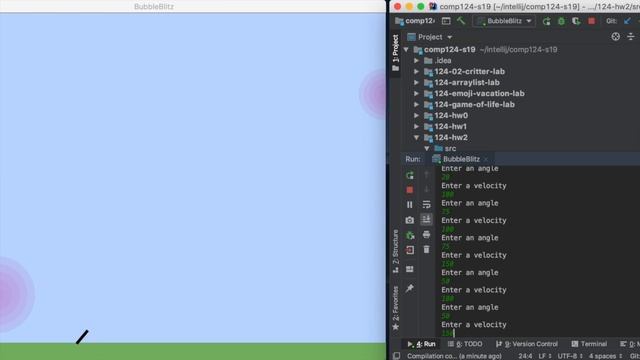Click the Down stack trace arrow icon
Viewport: 640px width, 360px height.
[427, 189]
